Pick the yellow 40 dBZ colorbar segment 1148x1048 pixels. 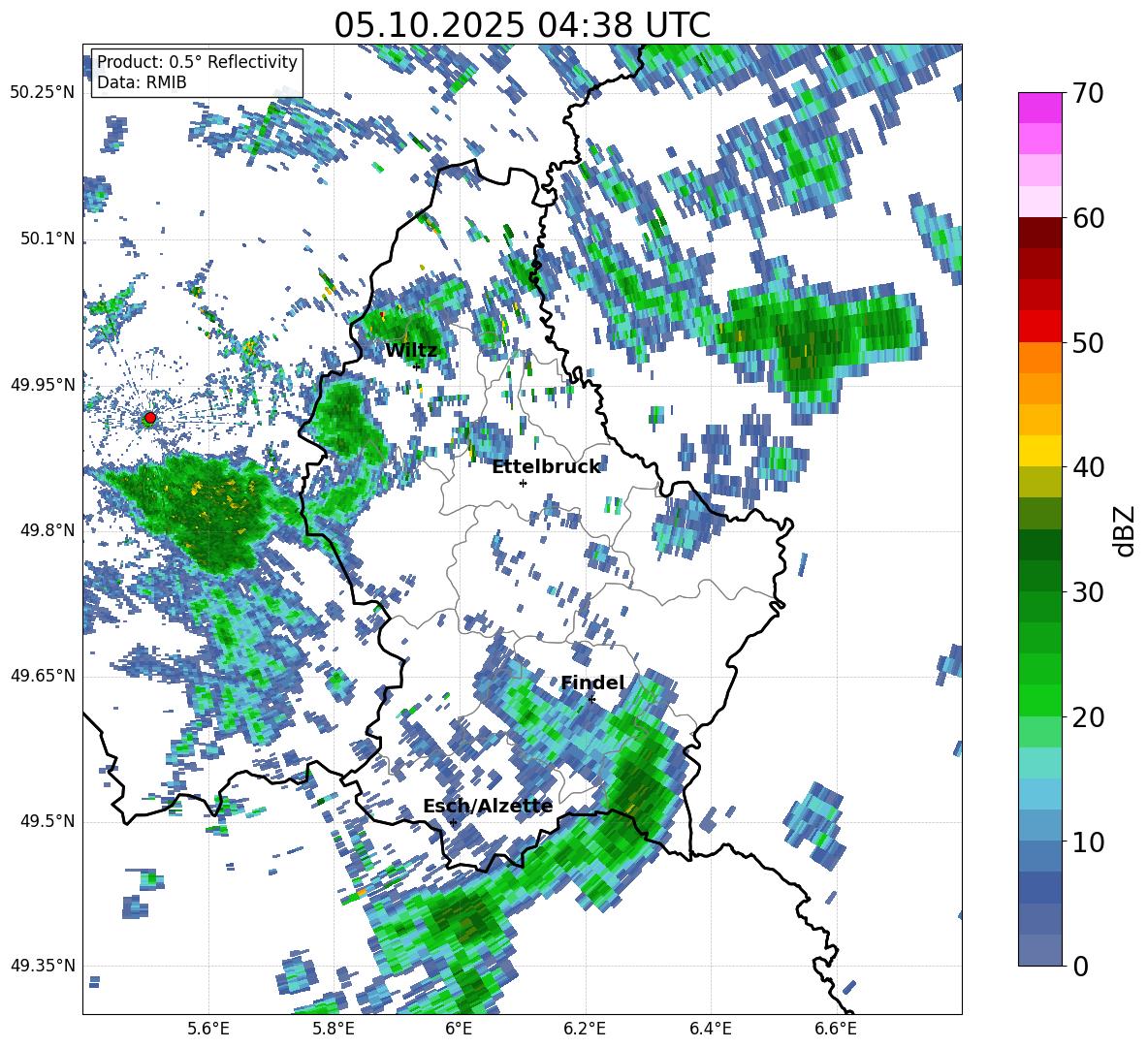pos(1039,451)
